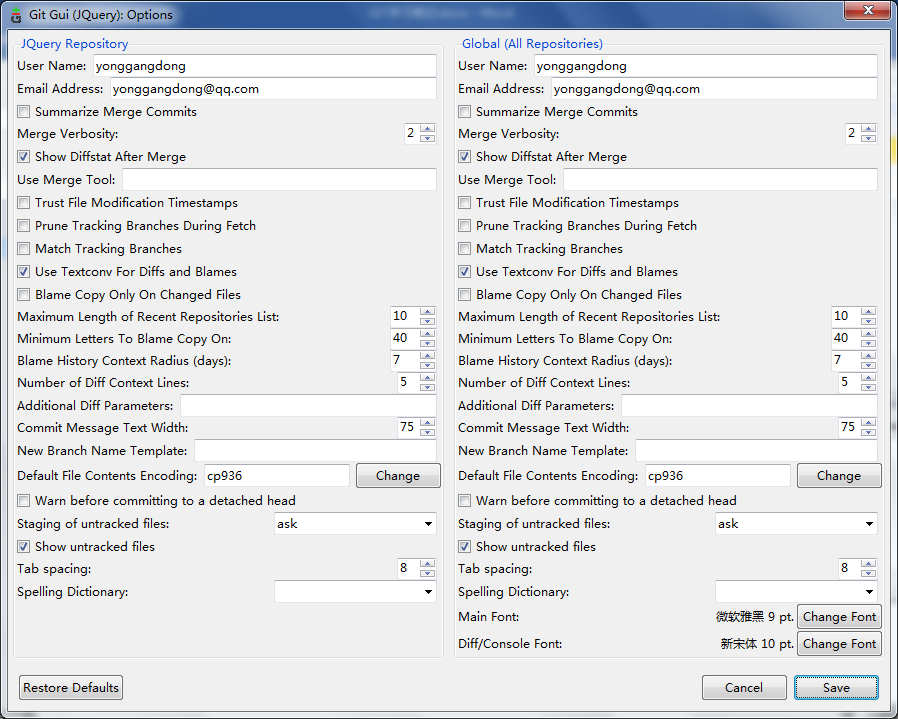Screen dimensions: 898x719
Task: Click Commit Message Text Width value in JQuery
Action: (408, 427)
